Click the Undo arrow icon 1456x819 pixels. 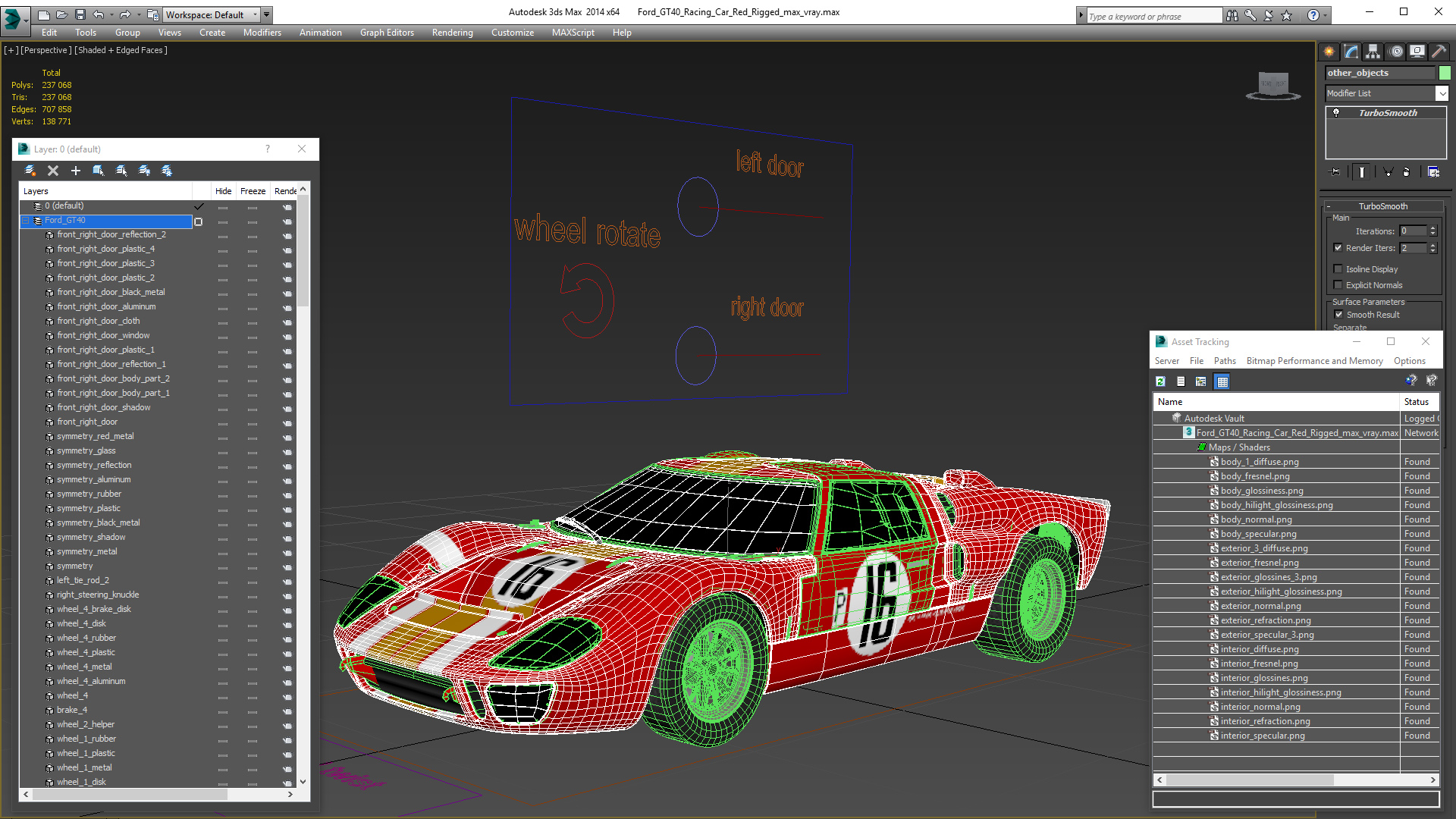98,14
